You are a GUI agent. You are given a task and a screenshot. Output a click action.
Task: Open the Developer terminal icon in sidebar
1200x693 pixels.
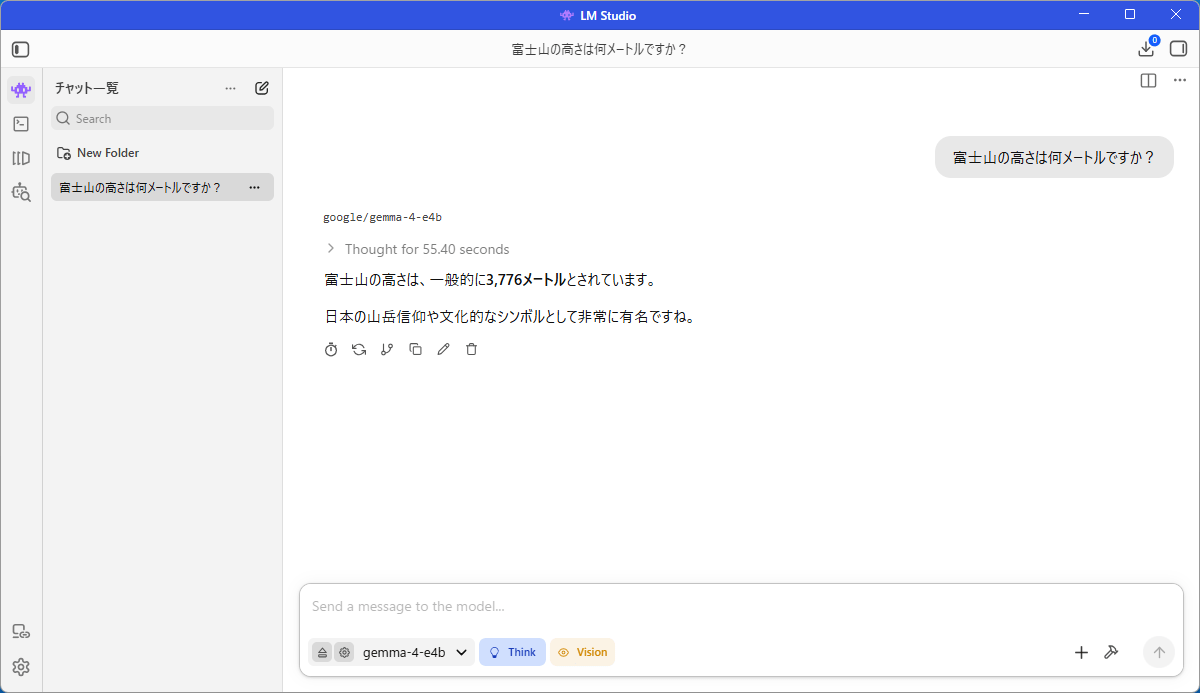(x=21, y=124)
